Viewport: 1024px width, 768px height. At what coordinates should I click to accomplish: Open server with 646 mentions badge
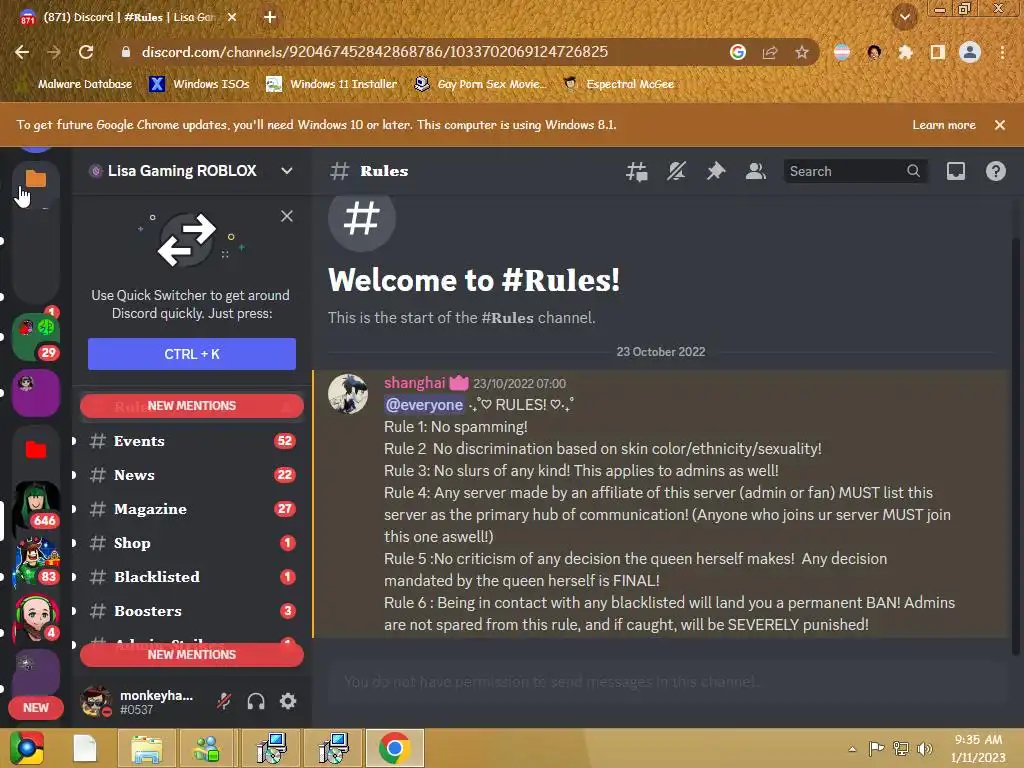(36, 505)
